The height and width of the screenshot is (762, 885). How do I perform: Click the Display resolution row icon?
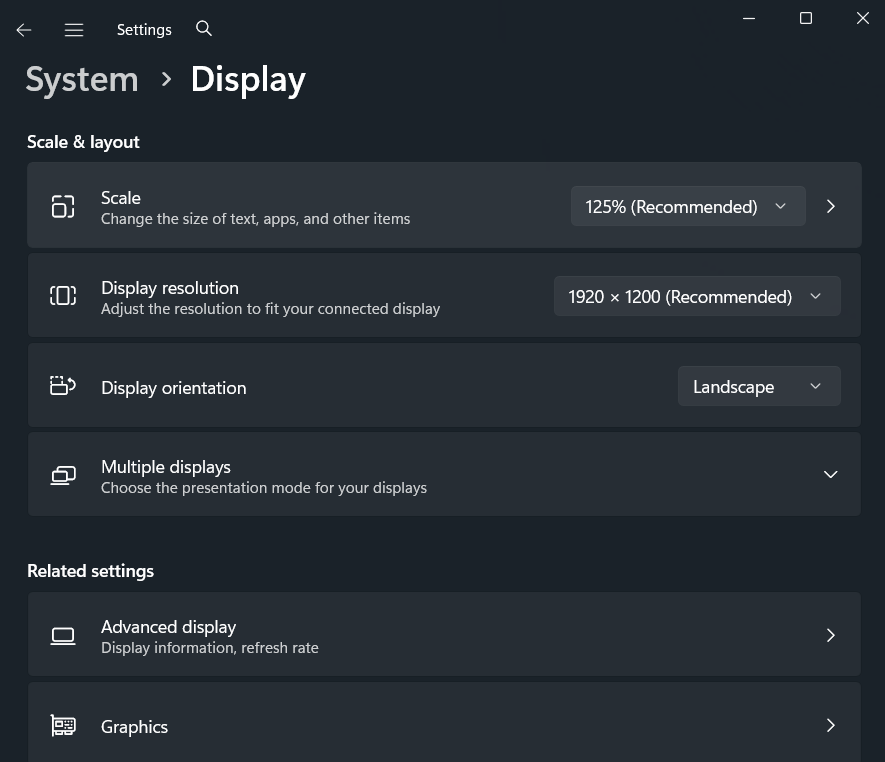point(63,296)
